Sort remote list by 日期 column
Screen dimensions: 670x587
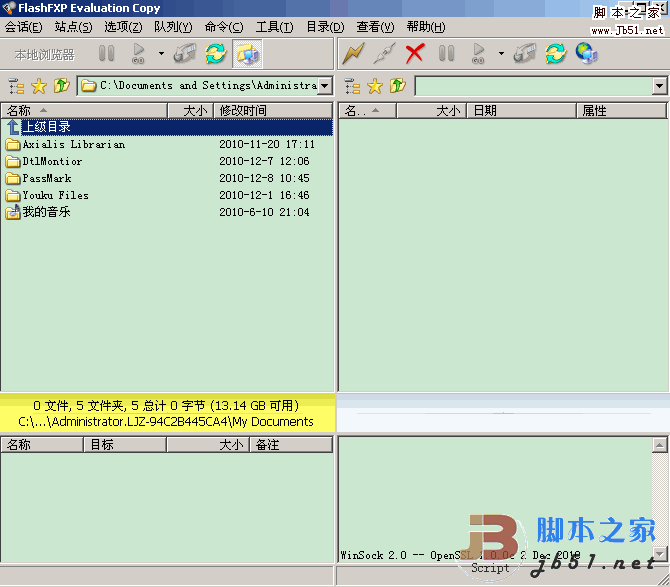coord(521,111)
